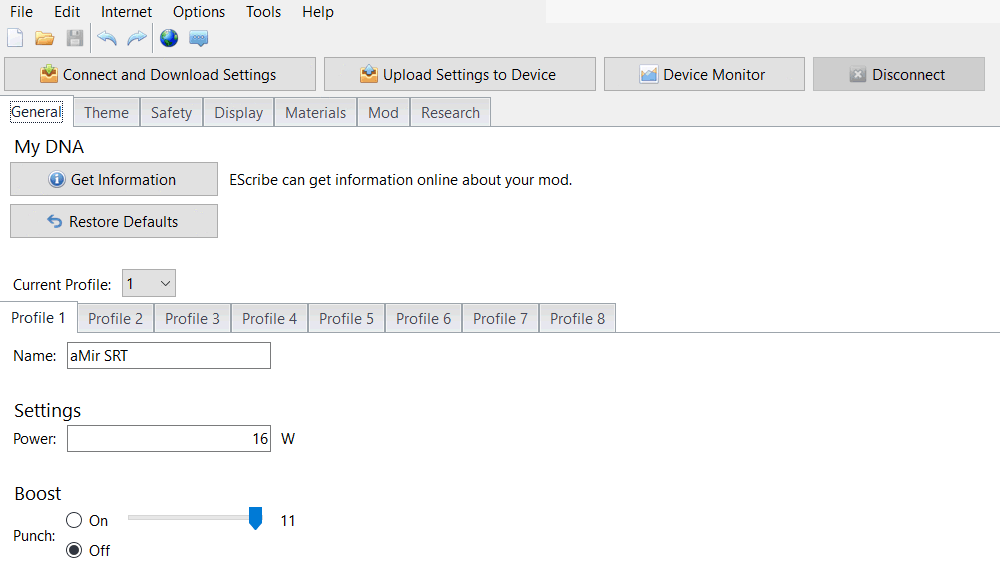Click the Power wattage input field
The image size is (1000, 572).
click(168, 439)
